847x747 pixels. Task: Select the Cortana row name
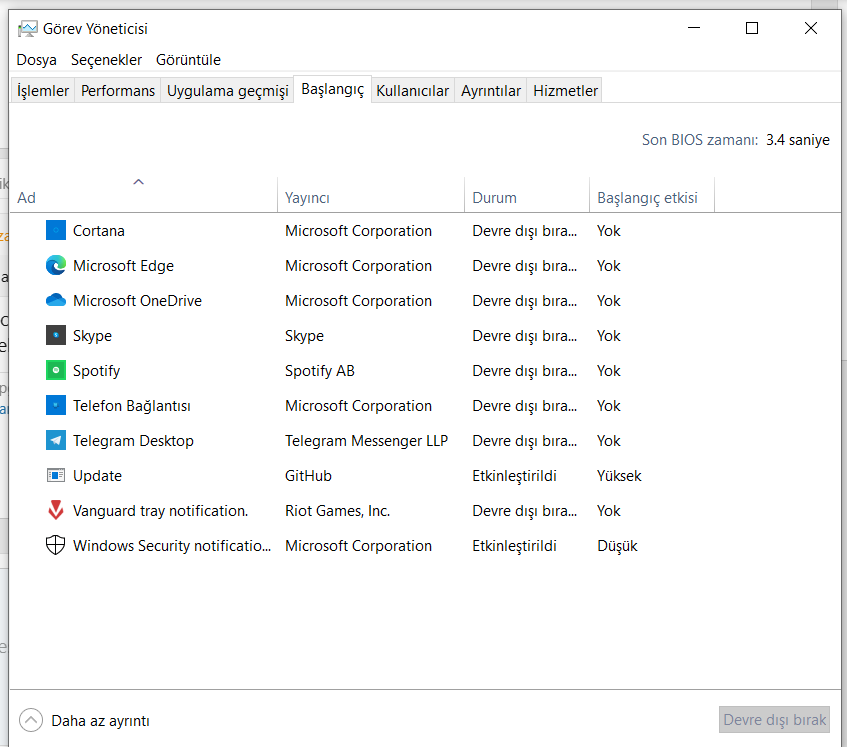[99, 231]
